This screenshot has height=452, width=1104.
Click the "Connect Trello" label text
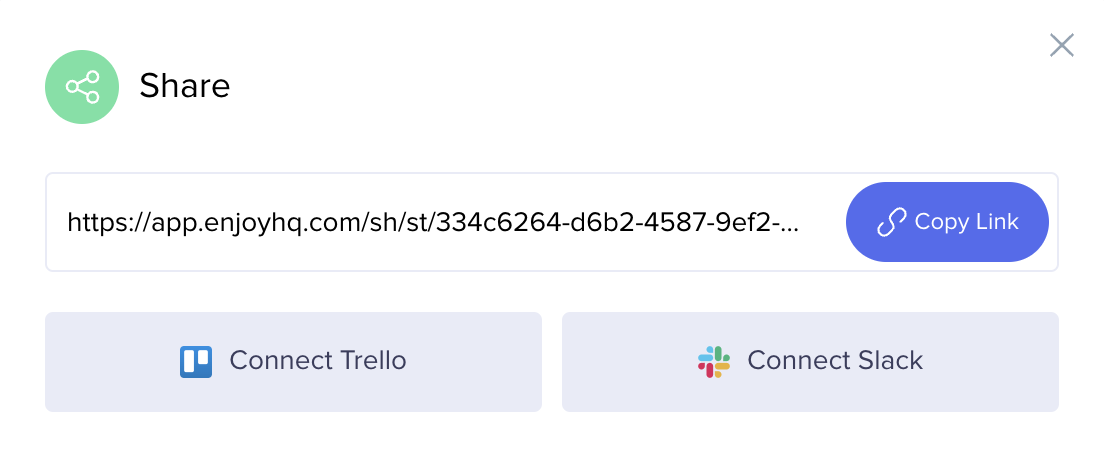[x=318, y=361]
